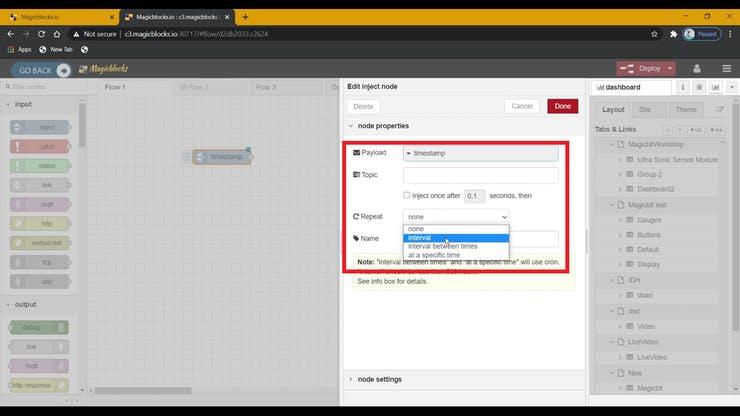The width and height of the screenshot is (740, 416).
Task: Click the user account icon in header
Action: tap(694, 69)
